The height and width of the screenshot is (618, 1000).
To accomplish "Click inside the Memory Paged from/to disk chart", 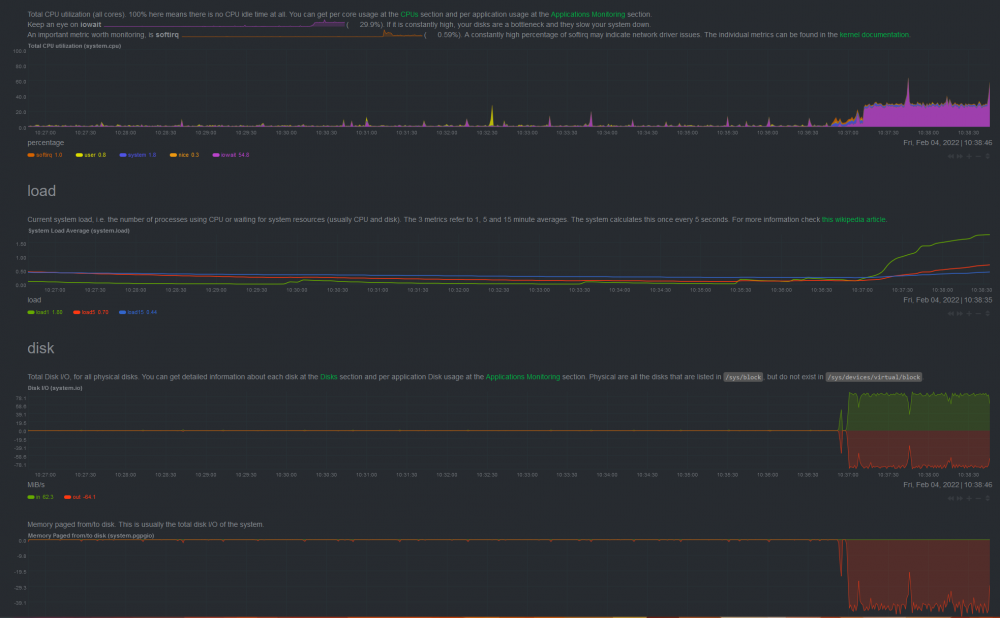I will click(509, 577).
